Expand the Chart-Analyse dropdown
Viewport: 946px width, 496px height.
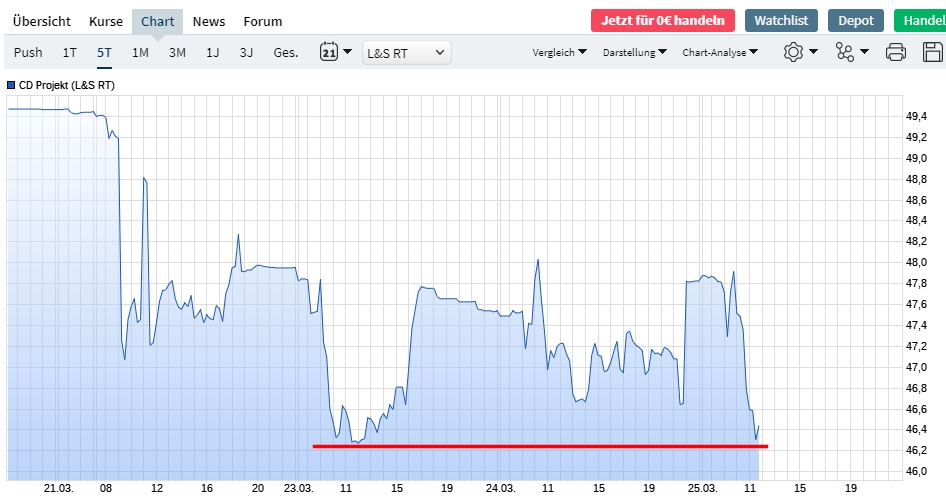click(720, 52)
